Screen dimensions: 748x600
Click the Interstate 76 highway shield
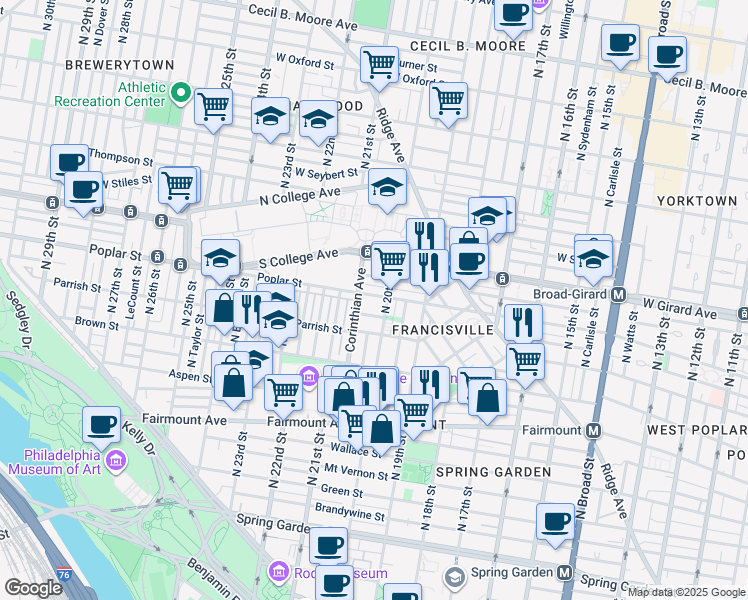tap(64, 573)
